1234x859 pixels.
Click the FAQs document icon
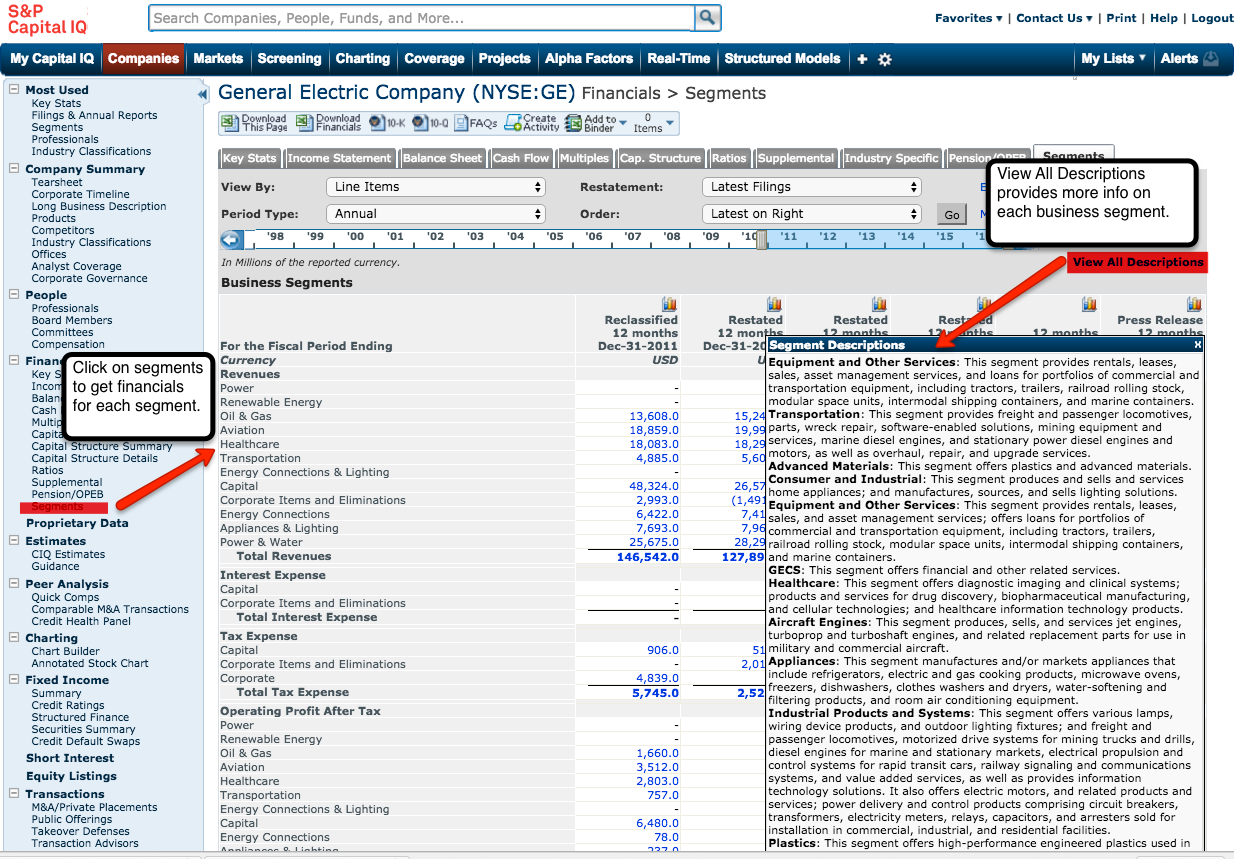coord(461,123)
